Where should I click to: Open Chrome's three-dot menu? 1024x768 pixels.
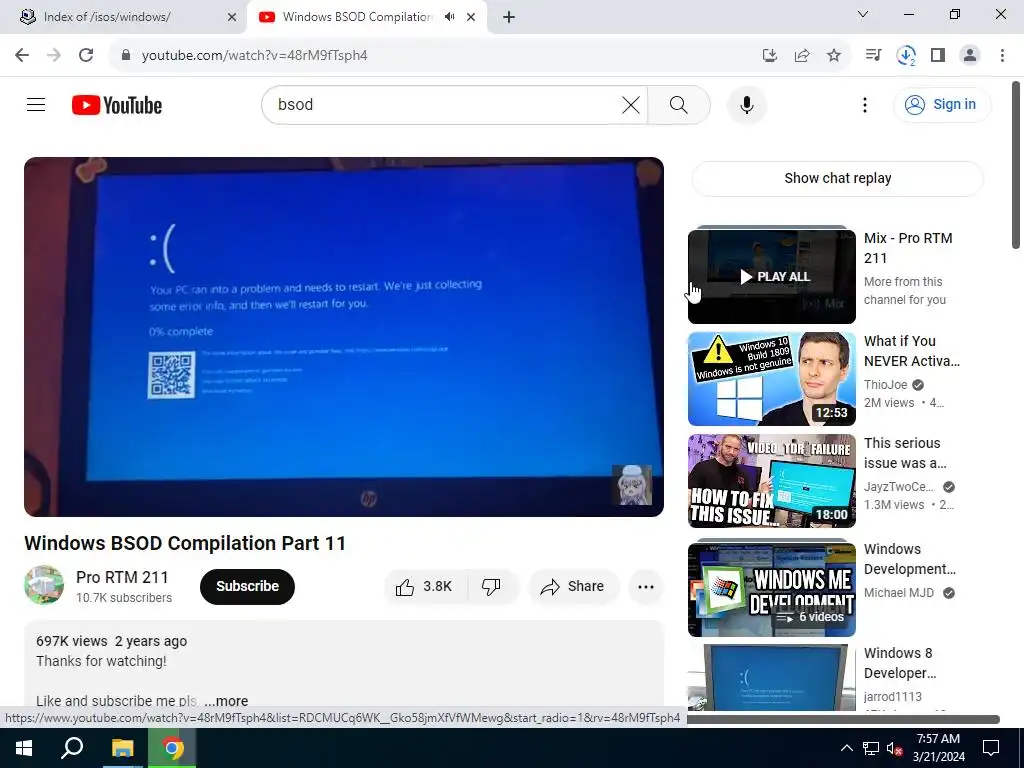click(1002, 56)
